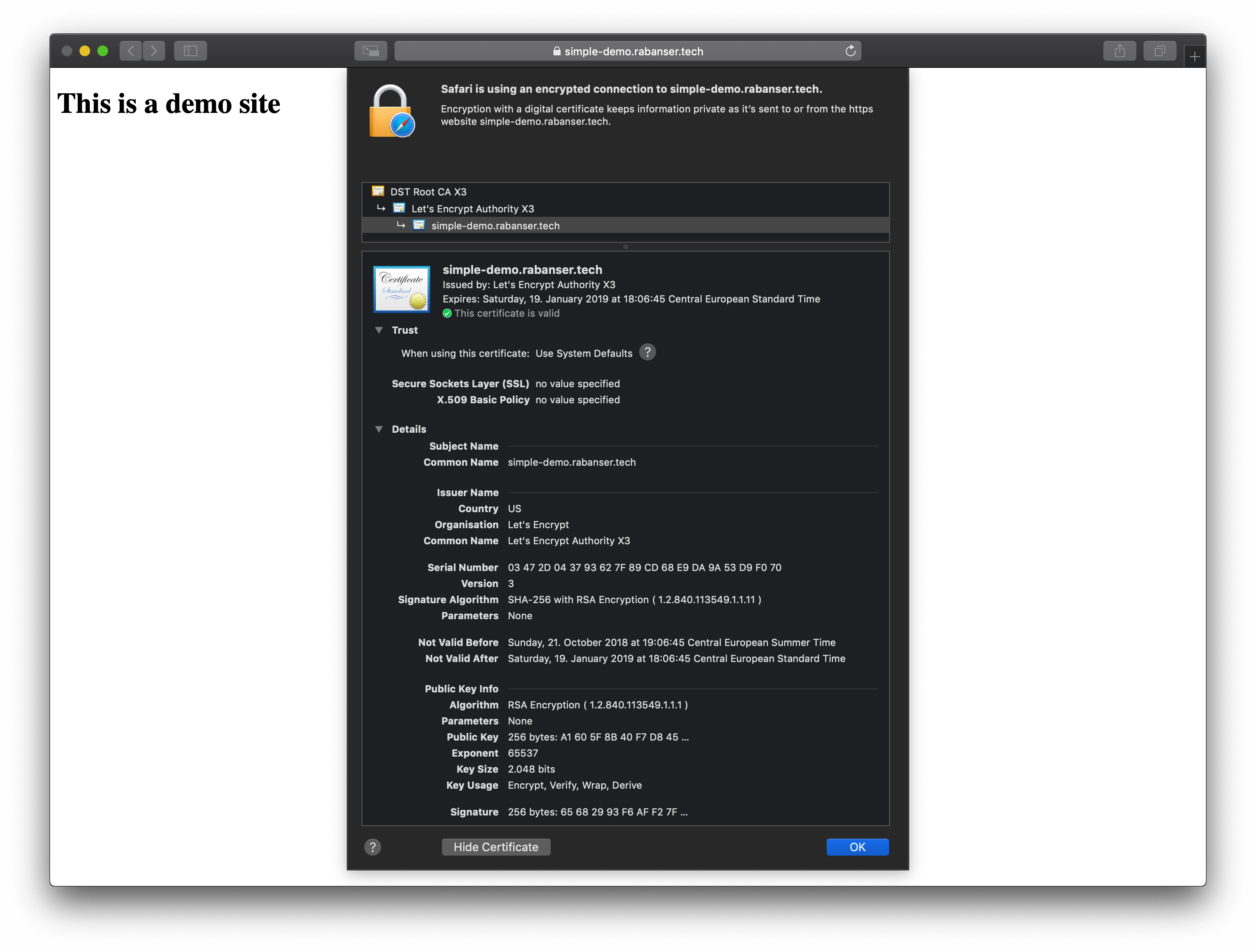Click the Hide Certificate button
The width and height of the screenshot is (1256, 952).
click(x=496, y=847)
